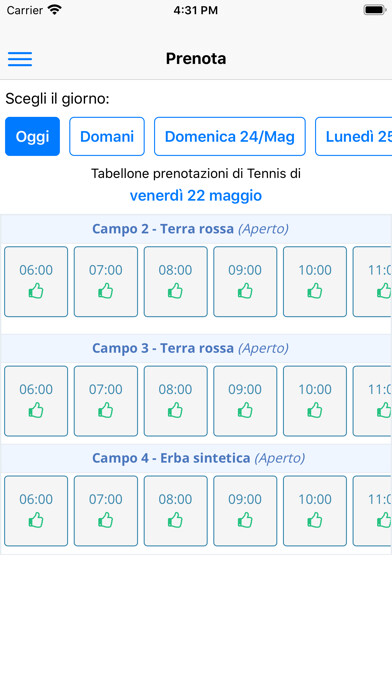This screenshot has height=696, width=392.
Task: Book the 08:00 slot on Campo 3
Action: click(x=175, y=401)
